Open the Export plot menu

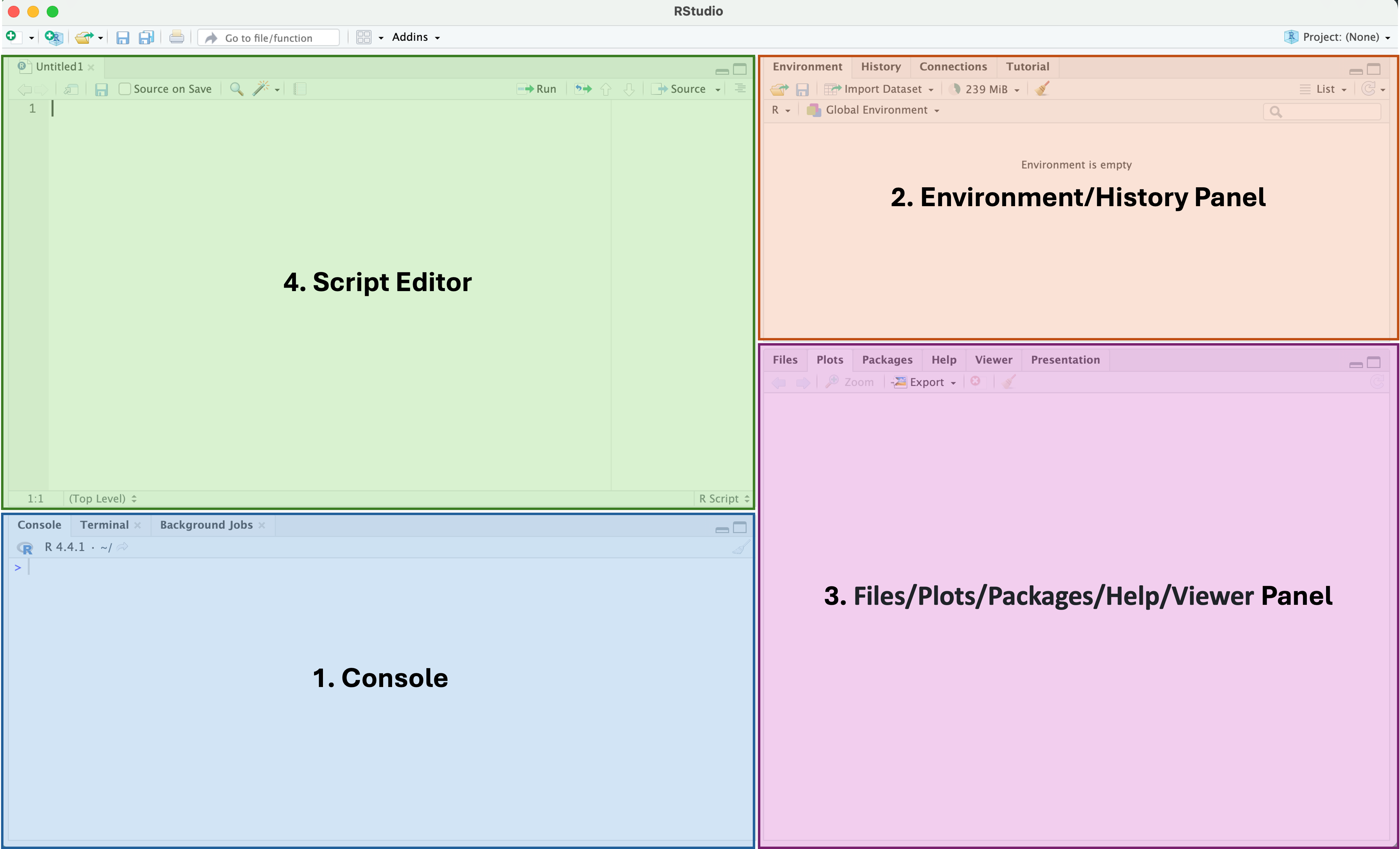pyautogui.click(x=924, y=382)
